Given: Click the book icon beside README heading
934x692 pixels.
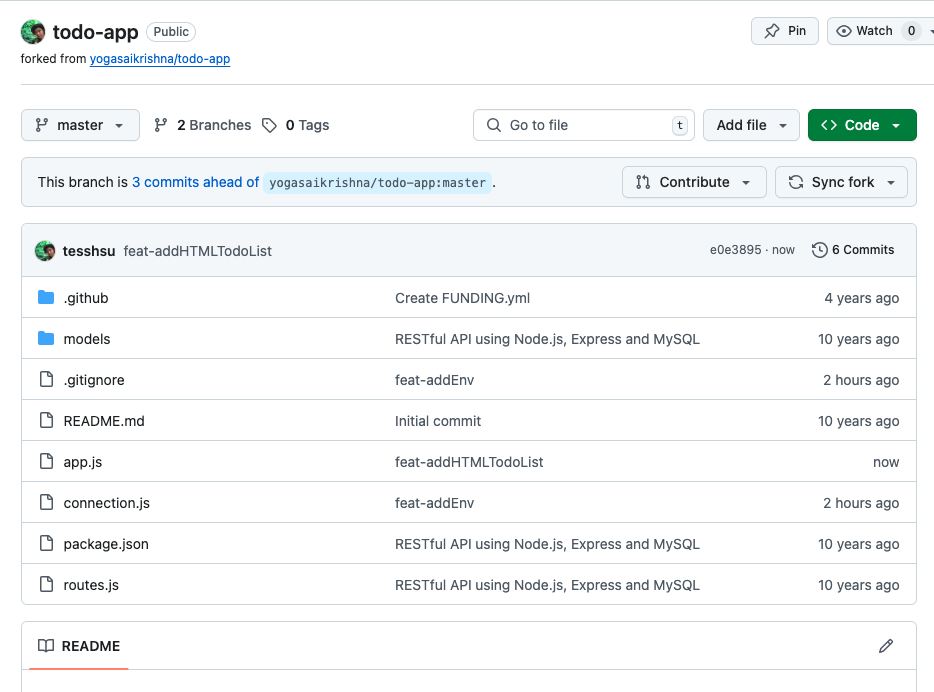Looking at the screenshot, I should coord(46,646).
